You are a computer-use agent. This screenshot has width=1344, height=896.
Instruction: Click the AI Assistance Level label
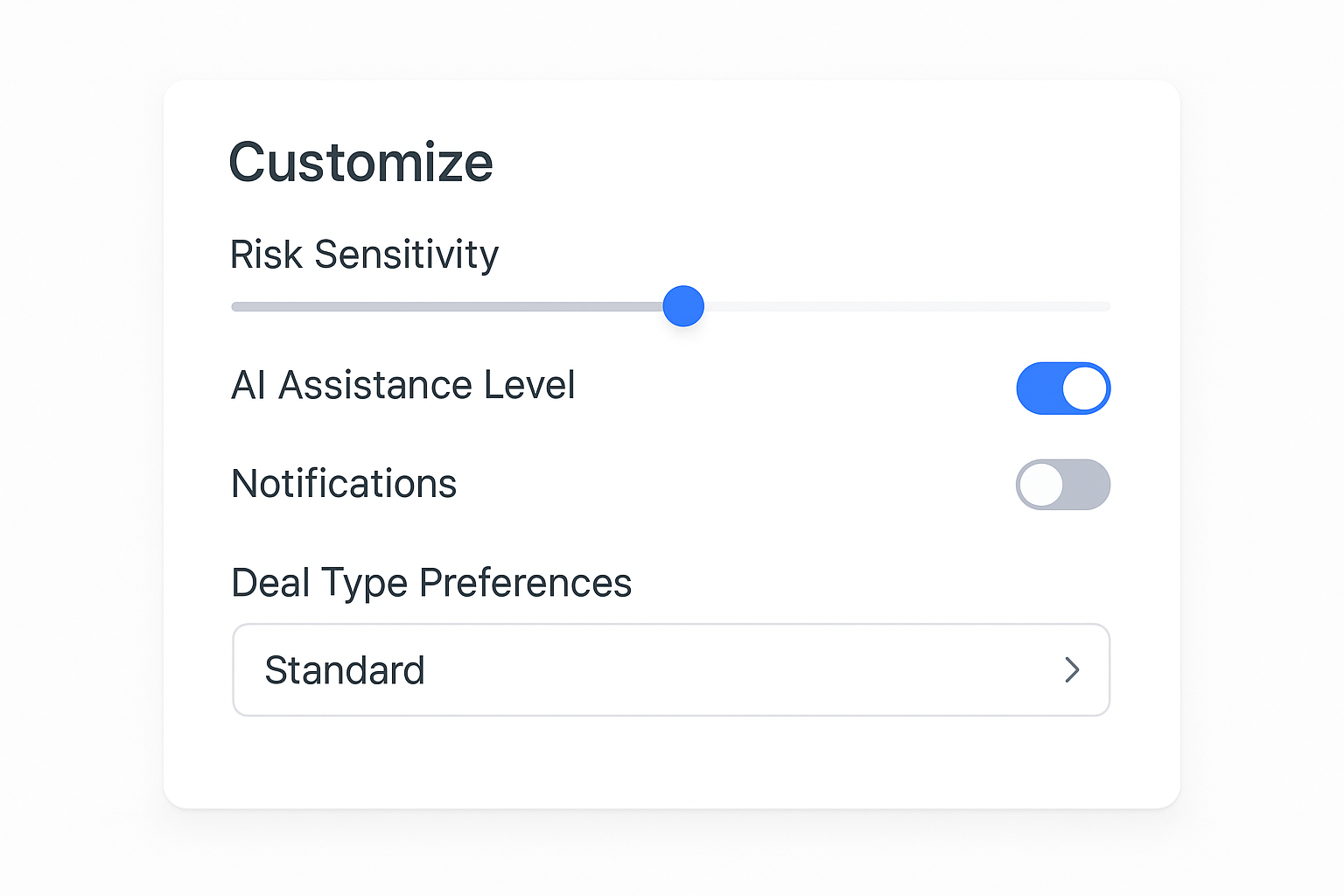[402, 385]
